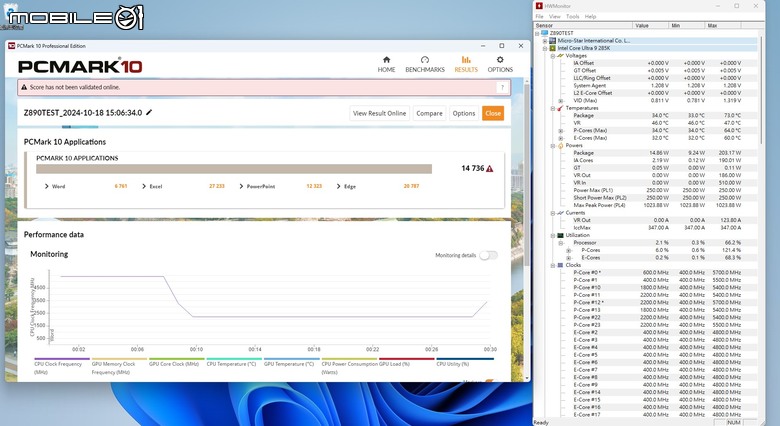The image size is (780, 426).
Task: Edit the result name with the pencil icon
Action: pyautogui.click(x=149, y=112)
